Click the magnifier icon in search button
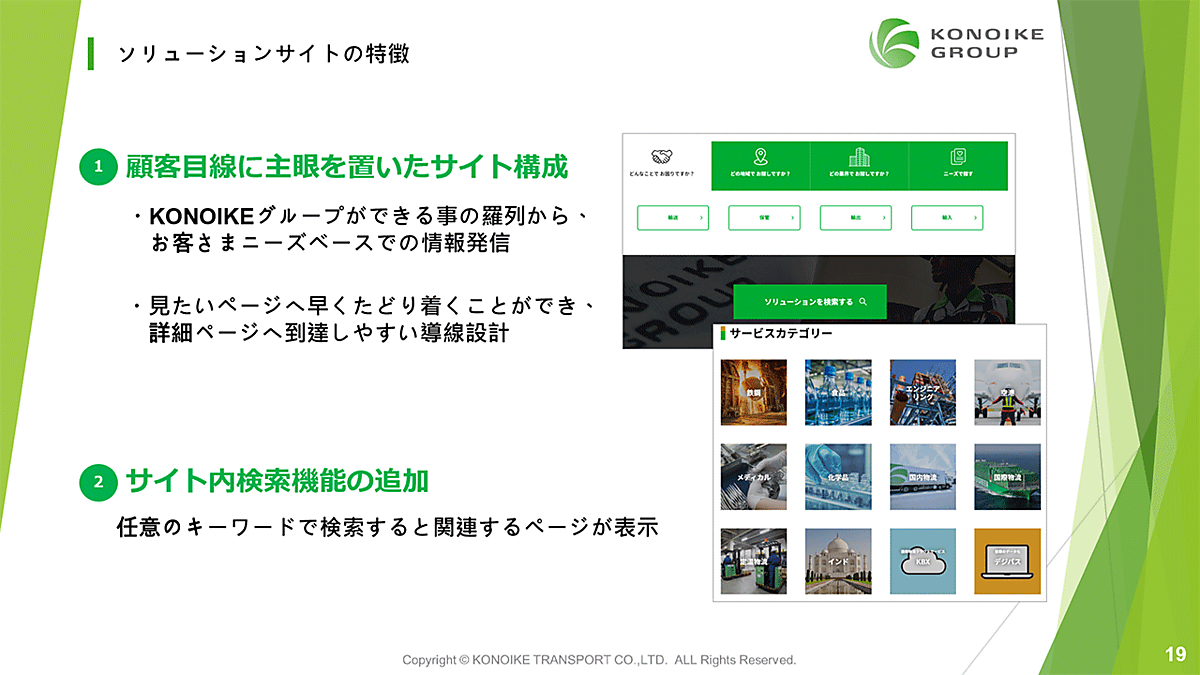The image size is (1200, 675). pos(862,301)
